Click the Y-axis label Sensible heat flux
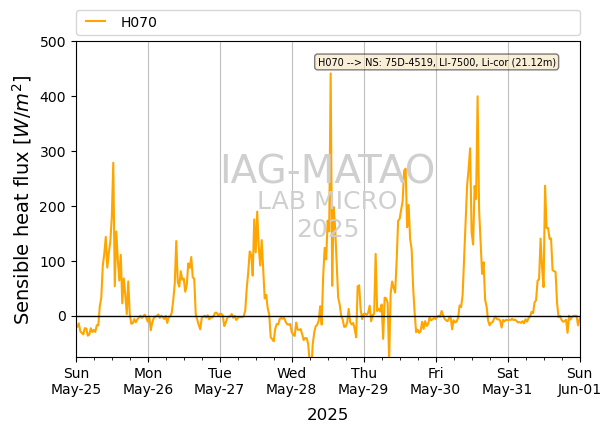Screen dimensions: 611x433 (x=22, y=200)
